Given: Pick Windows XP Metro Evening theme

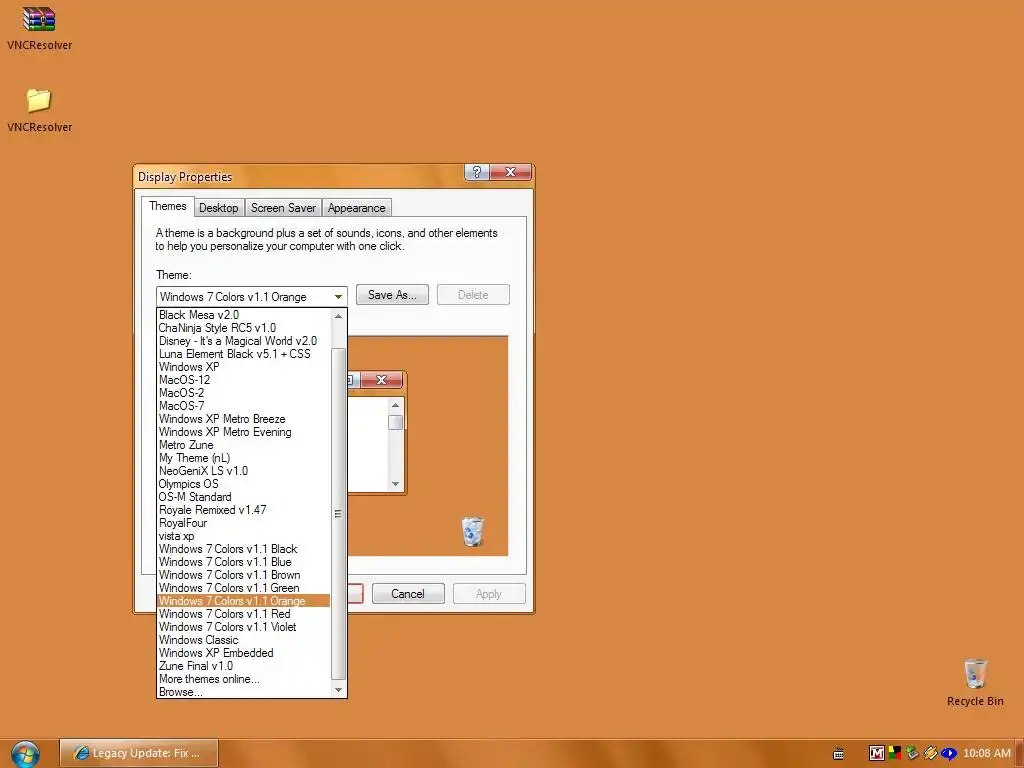Looking at the screenshot, I should click(x=244, y=432).
